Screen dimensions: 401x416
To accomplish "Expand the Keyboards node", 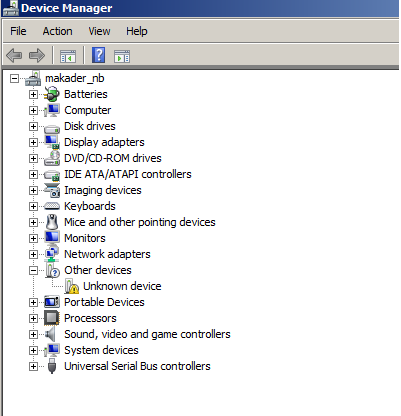I will click(33, 206).
